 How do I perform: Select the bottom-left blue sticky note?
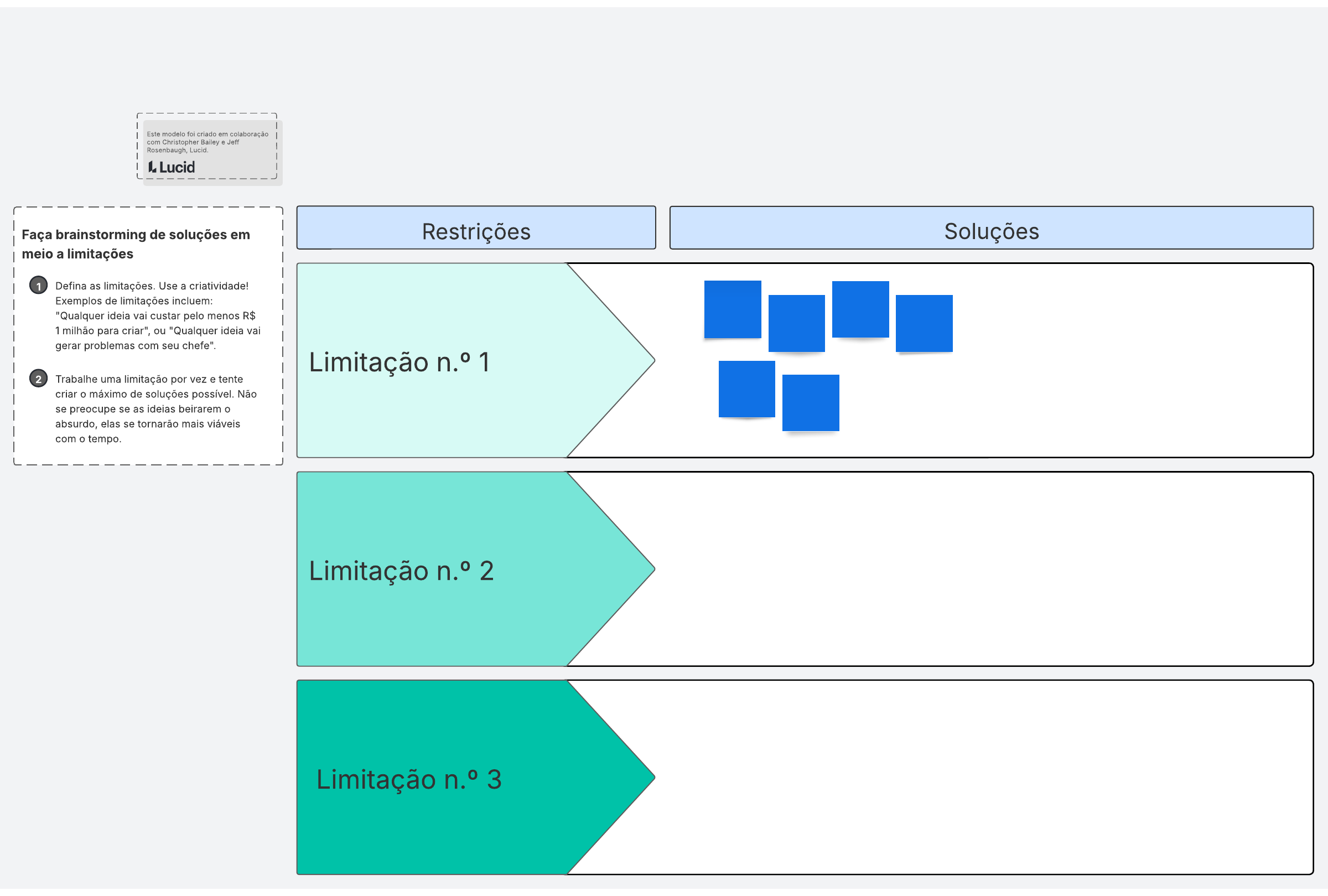click(746, 389)
